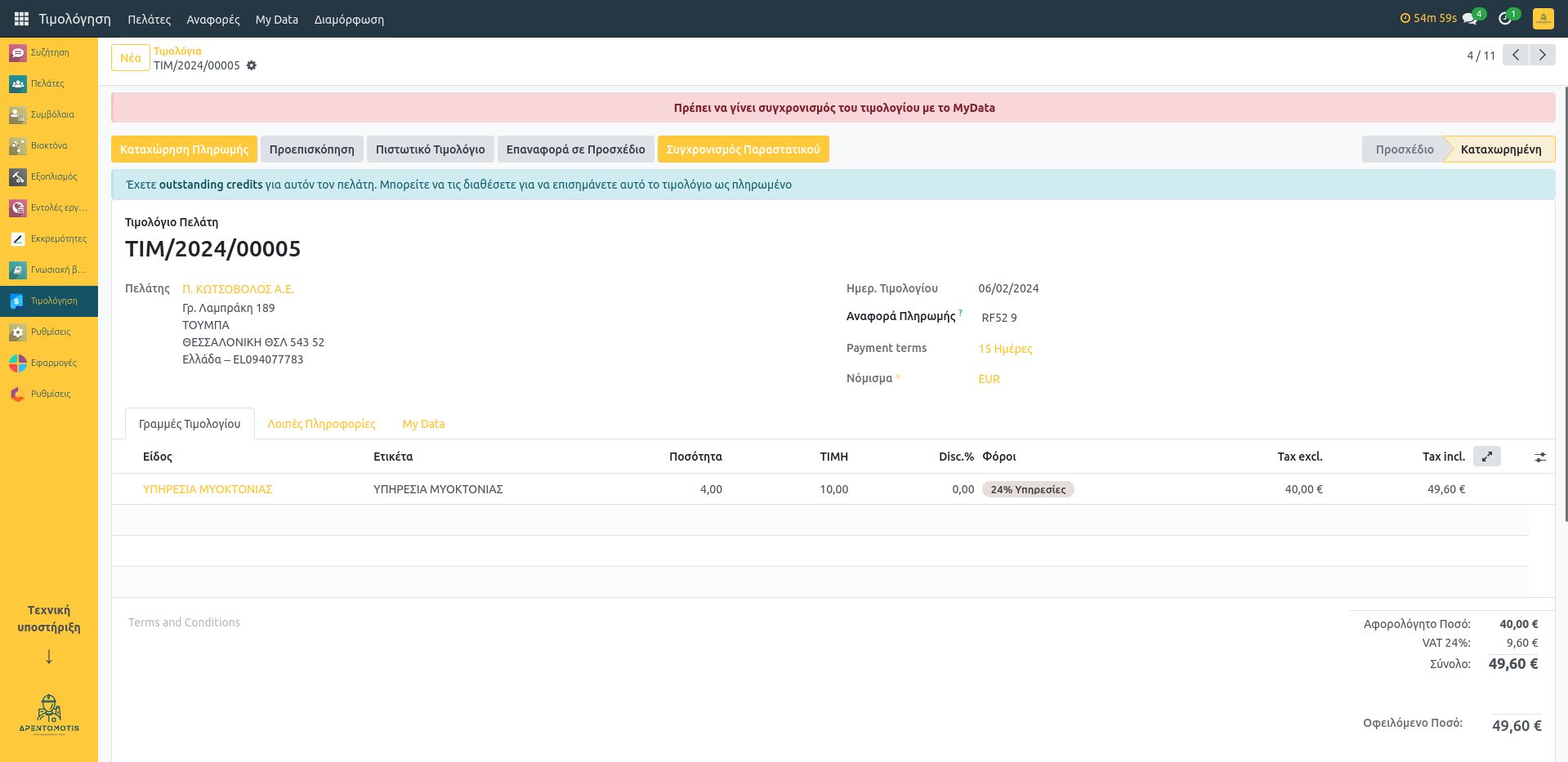Open Εφαρμογές app in sidebar
Image resolution: width=1568 pixels, height=762 pixels.
(49, 363)
